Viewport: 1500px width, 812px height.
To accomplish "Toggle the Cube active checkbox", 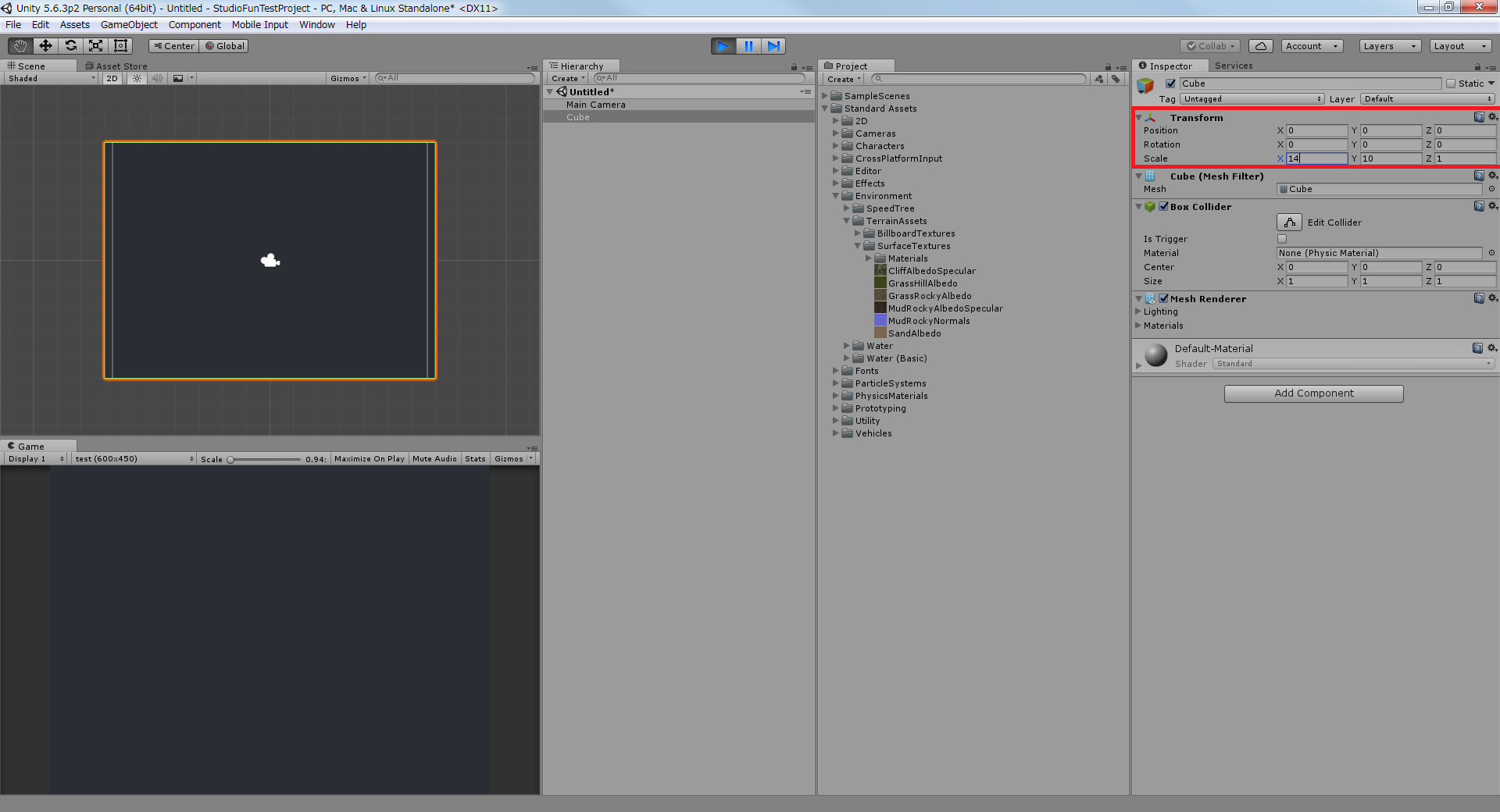I will click(x=1170, y=84).
